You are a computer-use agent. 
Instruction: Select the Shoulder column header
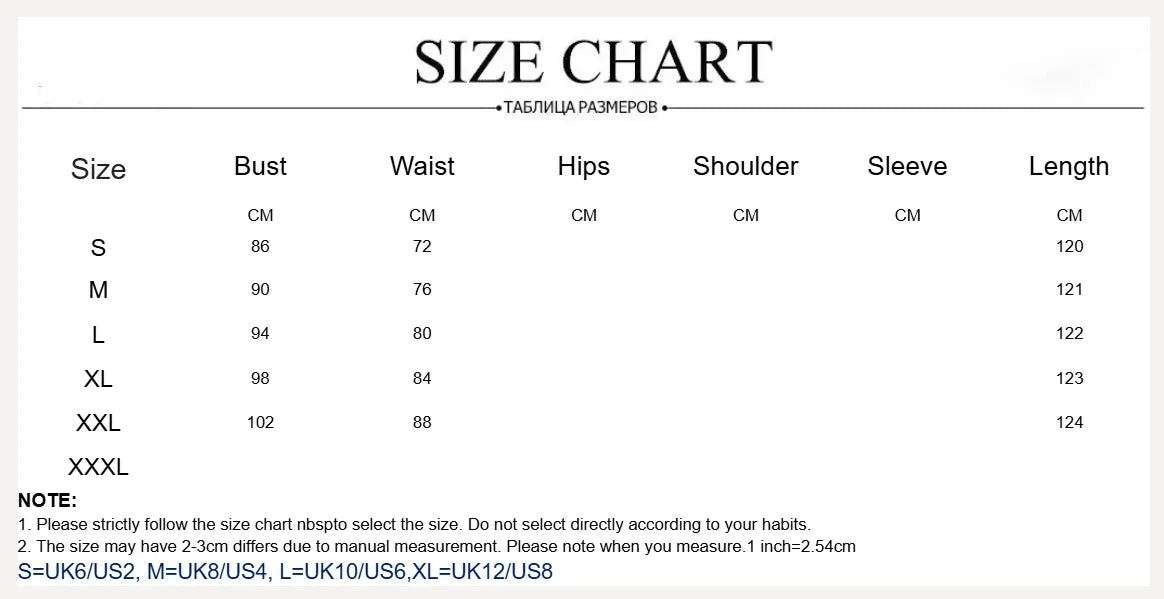click(746, 166)
